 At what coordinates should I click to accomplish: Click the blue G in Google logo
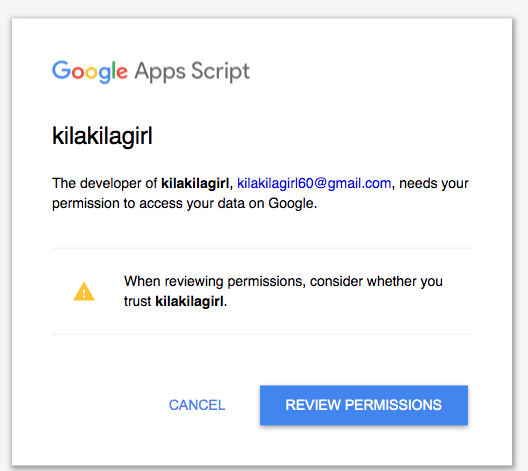[61, 70]
